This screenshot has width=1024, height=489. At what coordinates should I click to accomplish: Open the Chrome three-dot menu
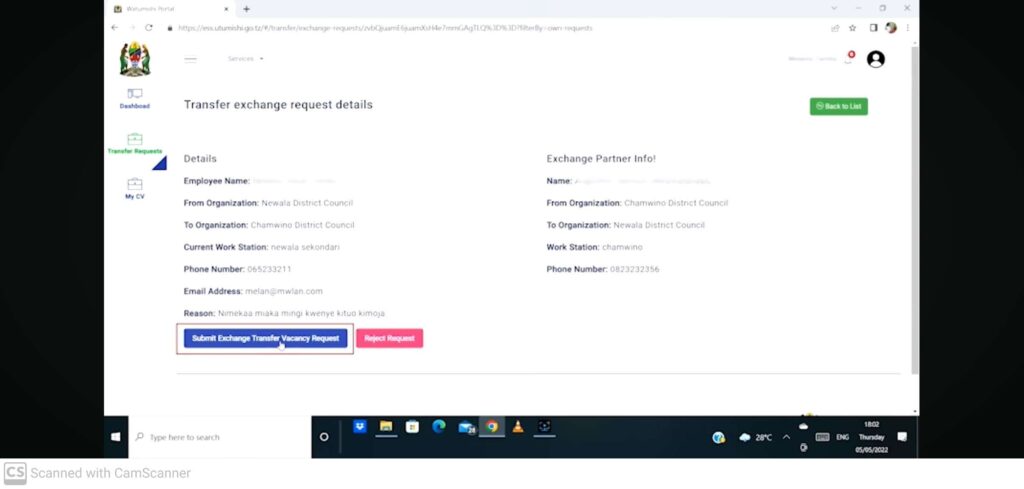pos(906,28)
